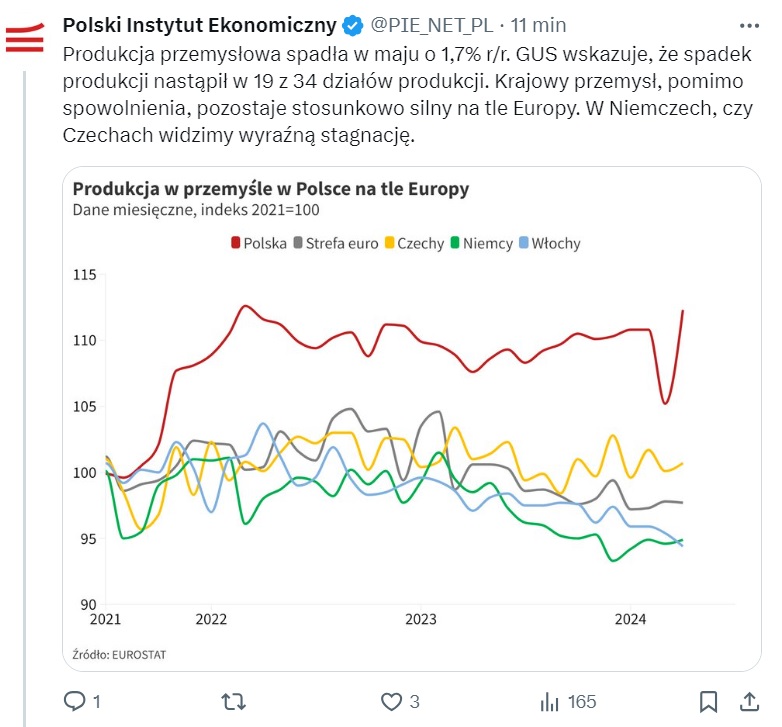Click the gray Strefa euro legend swatch
Screen dimensions: 782x727
pyautogui.click(x=297, y=243)
